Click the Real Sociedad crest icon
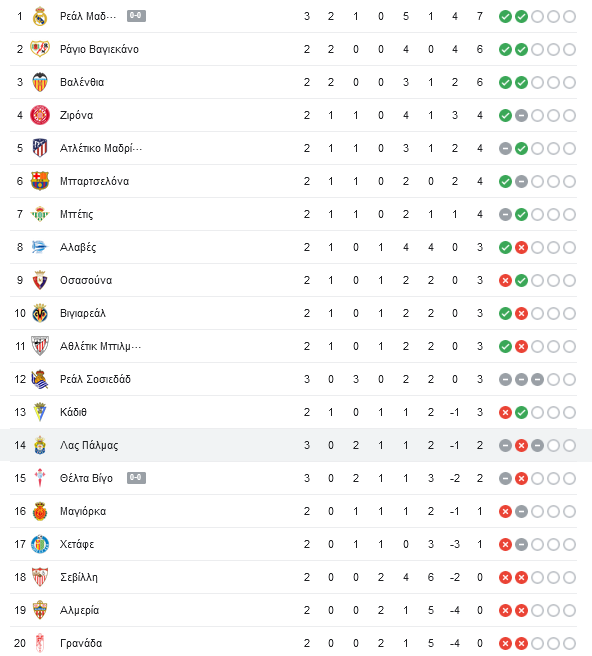This screenshot has height=656, width=592. click(40, 379)
